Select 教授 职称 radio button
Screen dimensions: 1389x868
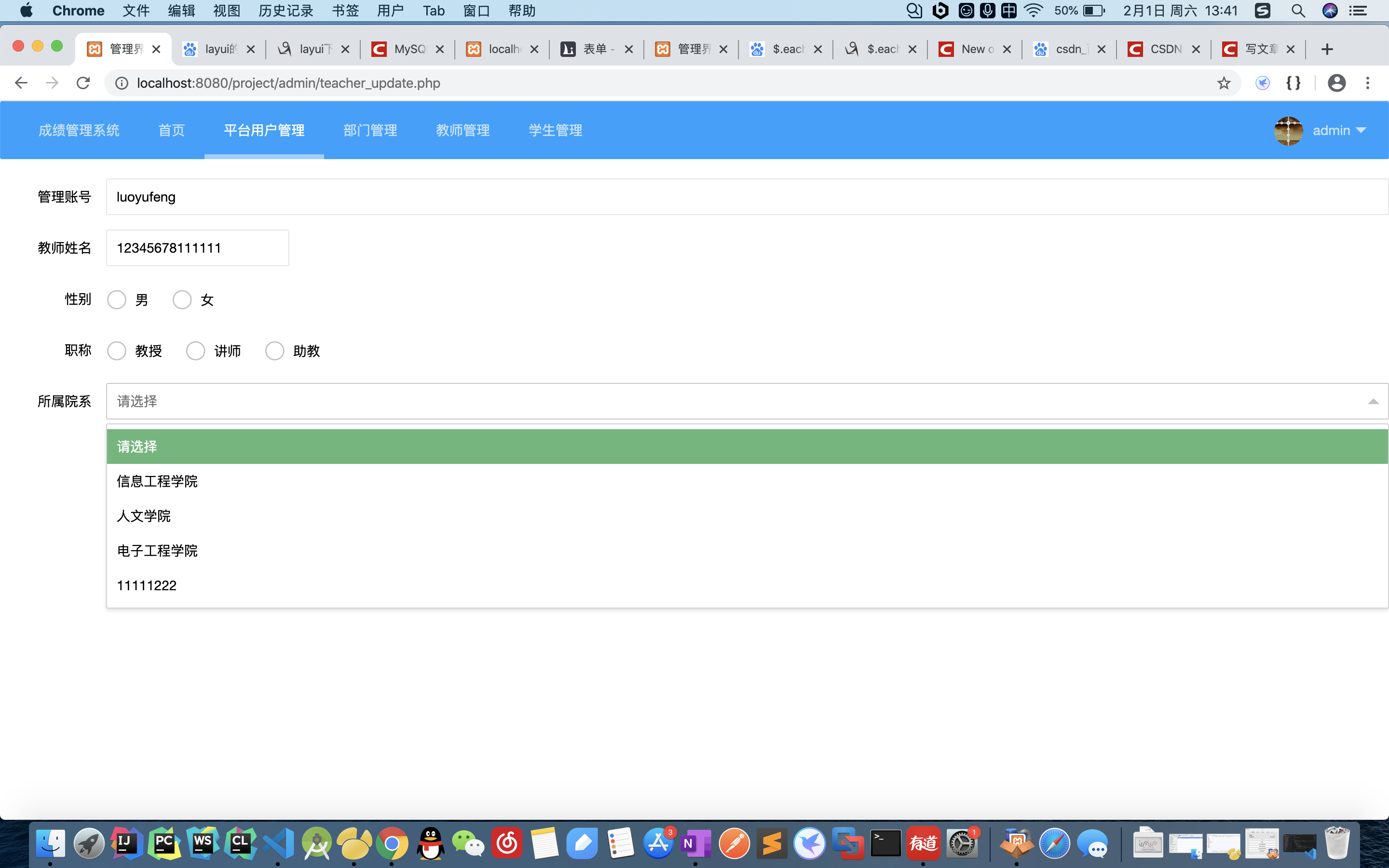(117, 351)
